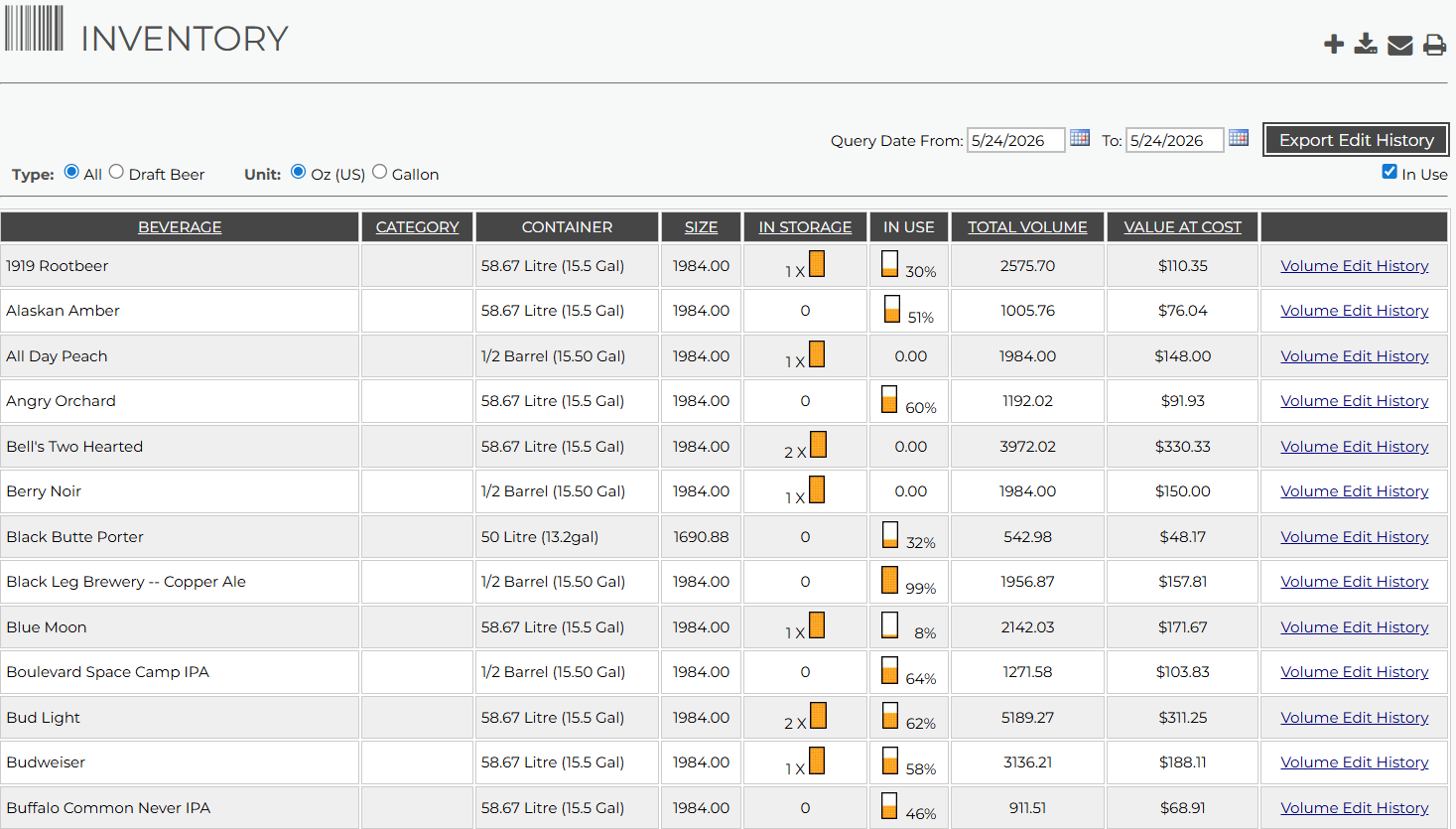Sort table by Size column header
Viewport: 1456px width, 829px height.
pos(701,227)
